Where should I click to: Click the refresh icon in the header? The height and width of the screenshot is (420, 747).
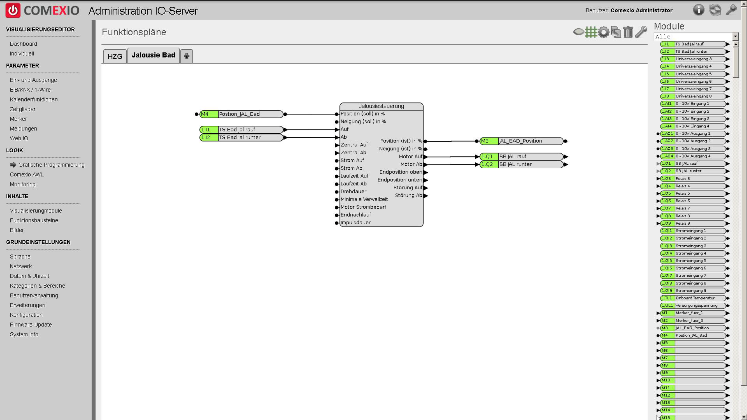click(716, 10)
